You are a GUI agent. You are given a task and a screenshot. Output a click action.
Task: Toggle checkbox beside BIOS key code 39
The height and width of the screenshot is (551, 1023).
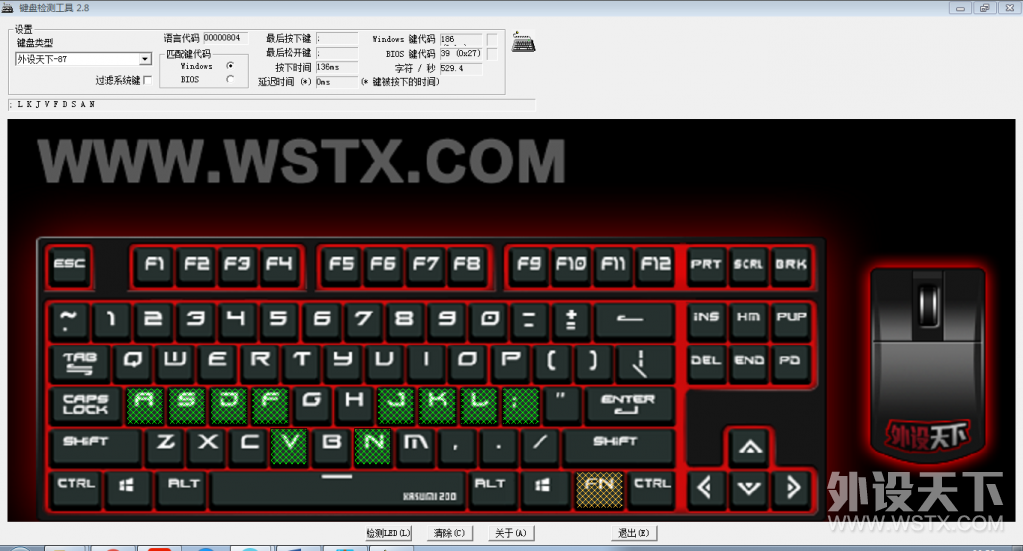point(492,53)
